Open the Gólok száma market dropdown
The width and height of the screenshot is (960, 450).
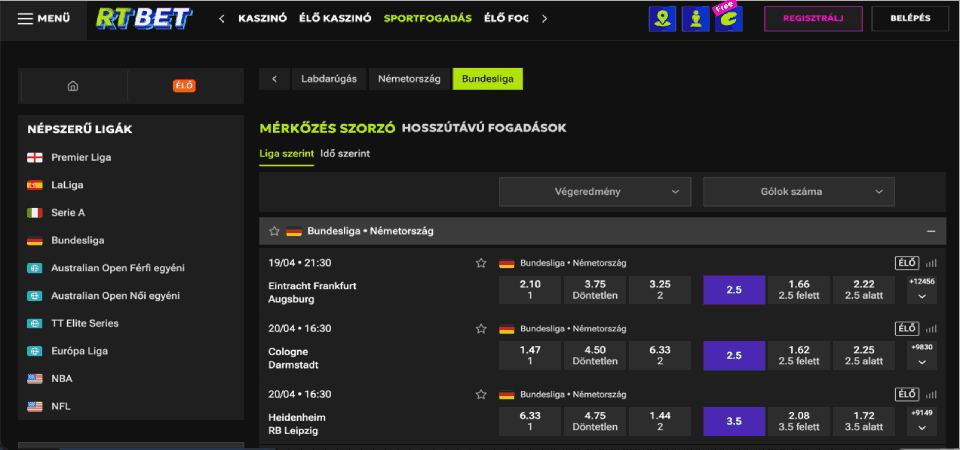coord(799,192)
